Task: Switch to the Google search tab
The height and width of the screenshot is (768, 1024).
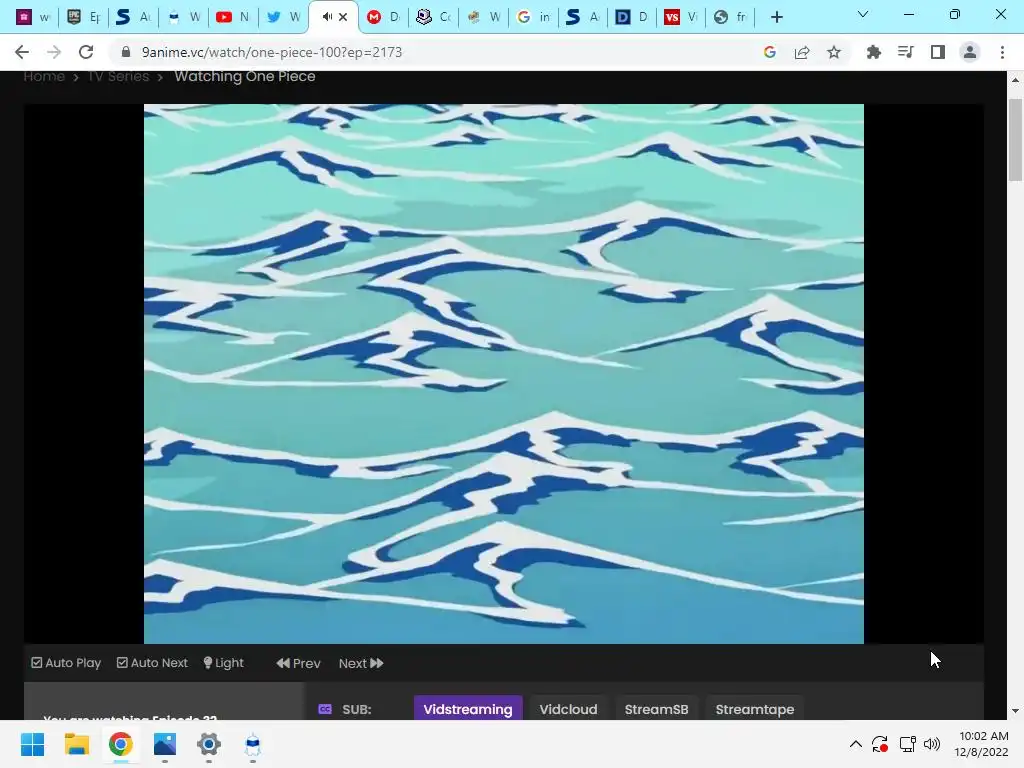Action: (x=534, y=17)
